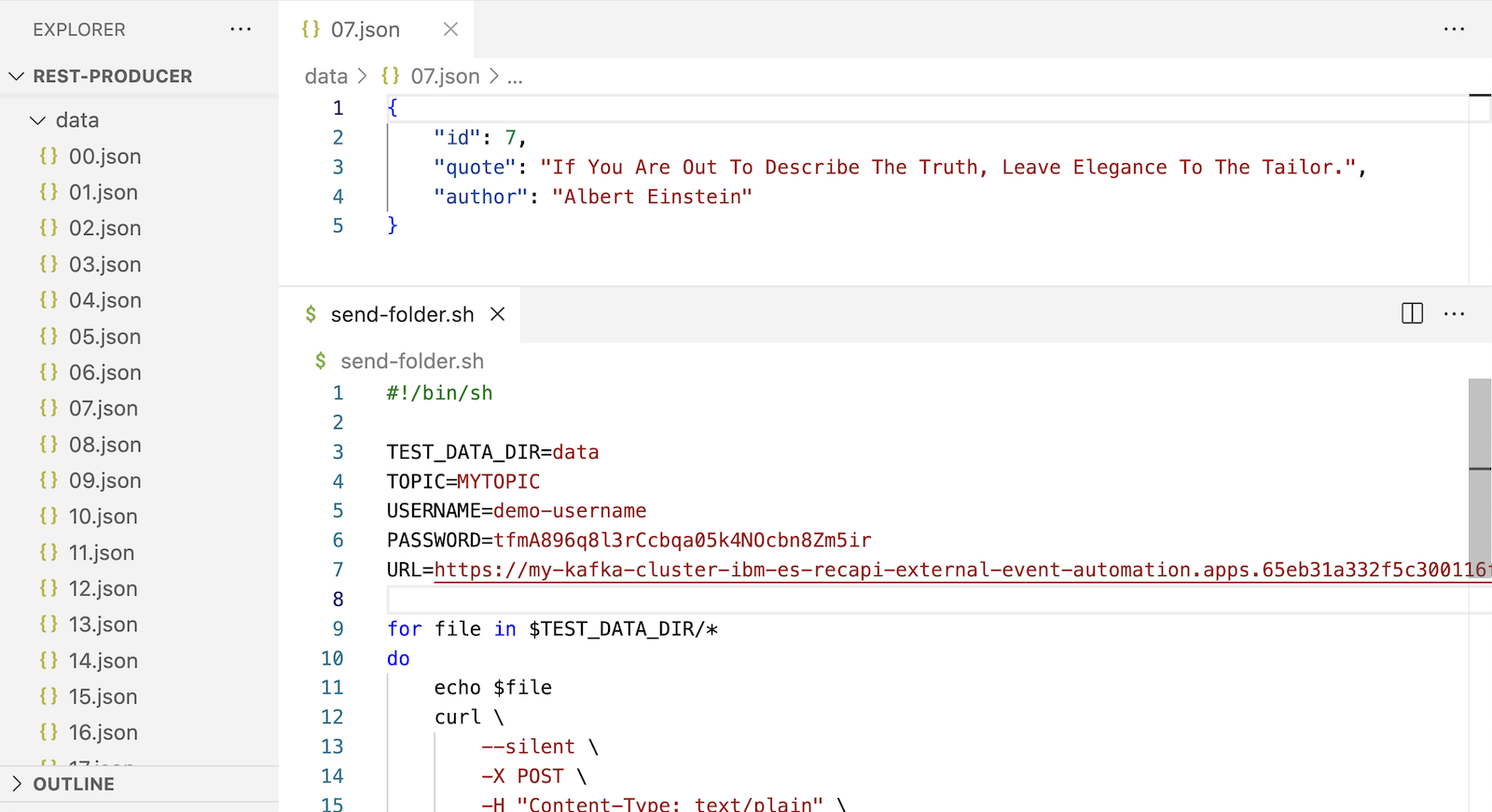This screenshot has width=1492, height=812.
Task: Collapse the REST-PRODUCER root folder
Action: pyautogui.click(x=17, y=76)
